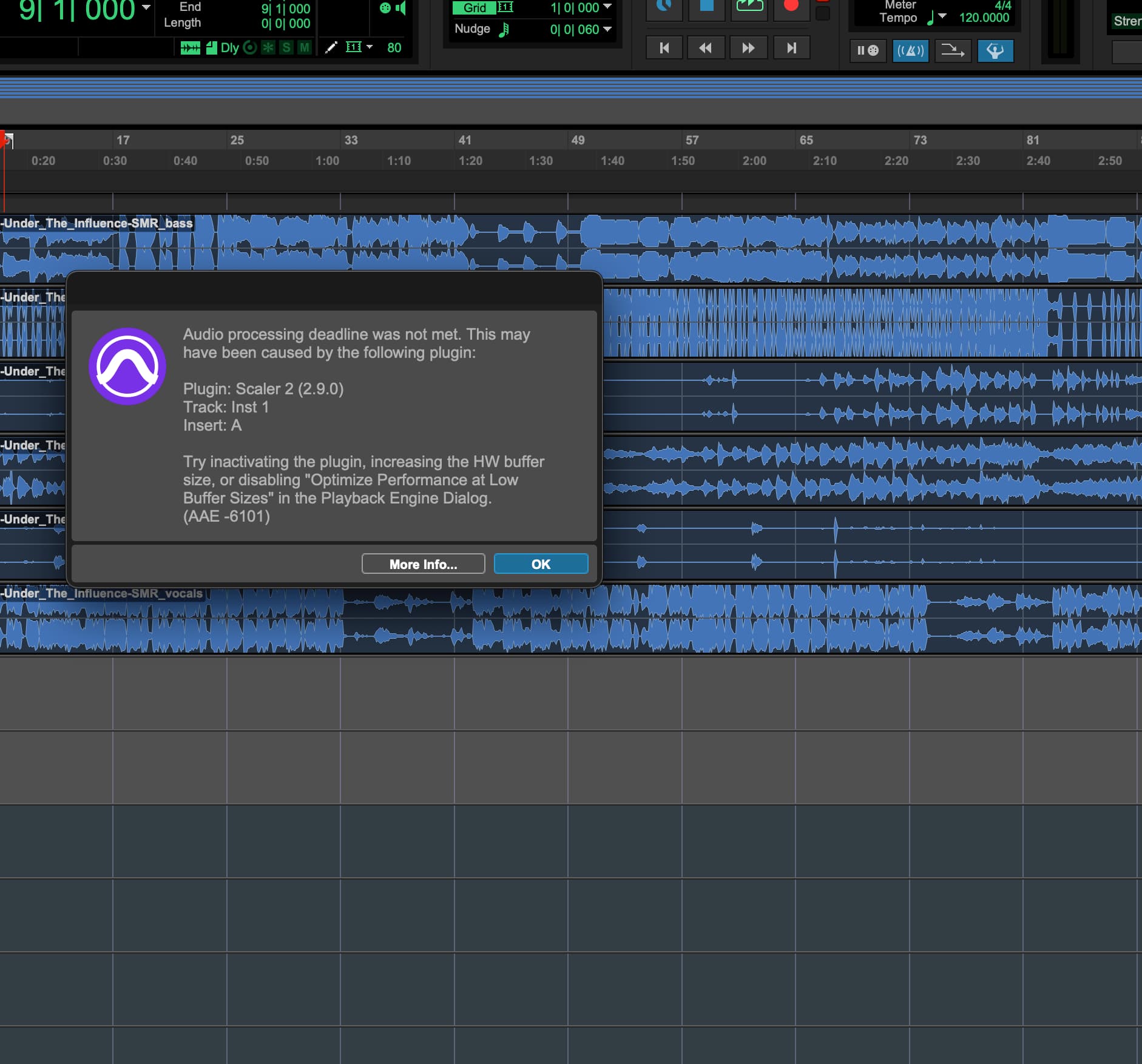Click 2:50 in the min:secs ruler
1142x1064 pixels.
click(1110, 161)
